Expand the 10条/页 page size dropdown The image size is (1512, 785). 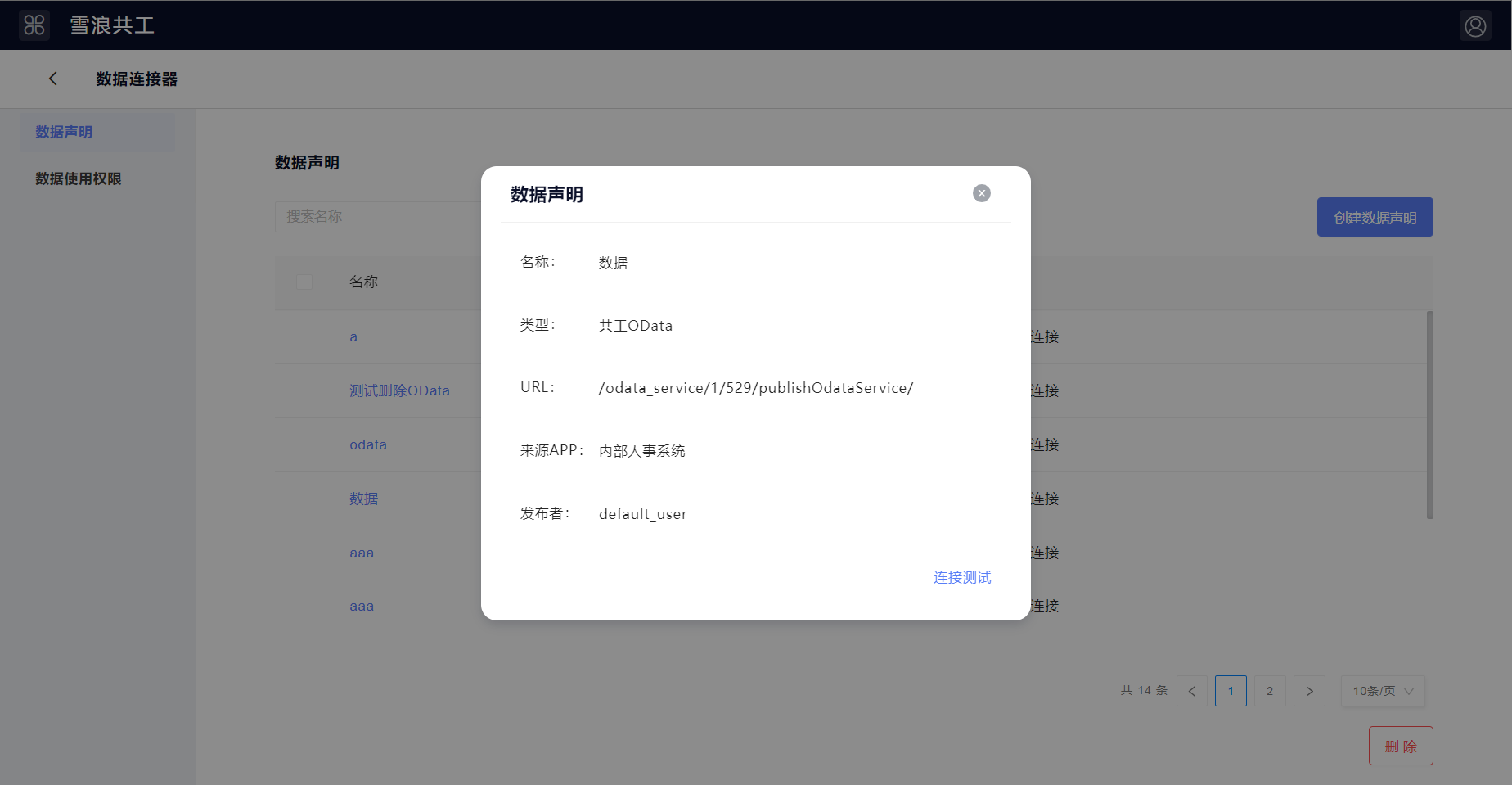(x=1382, y=691)
